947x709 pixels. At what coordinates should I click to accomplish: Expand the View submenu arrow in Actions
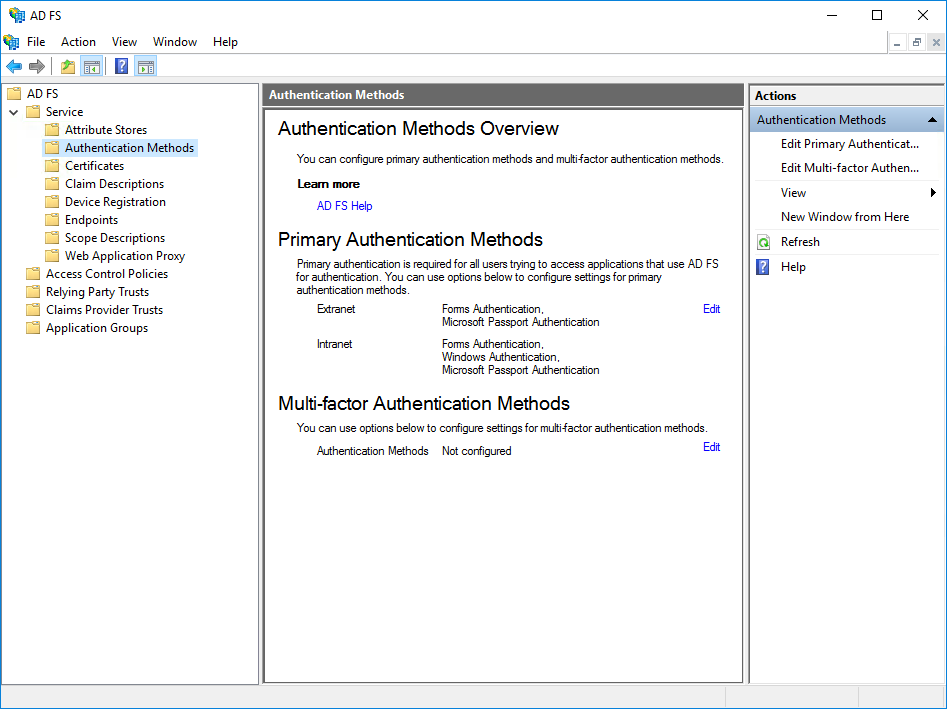point(933,193)
